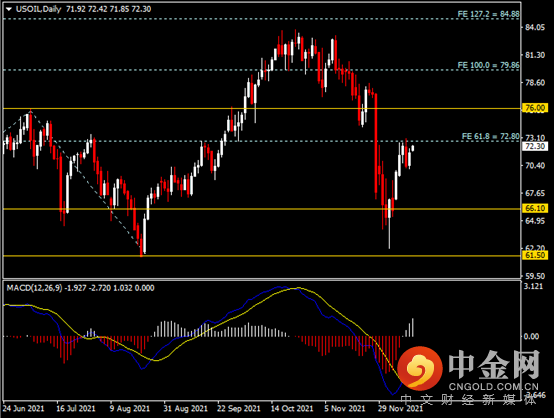Select the current price tag 72.30

[535, 146]
